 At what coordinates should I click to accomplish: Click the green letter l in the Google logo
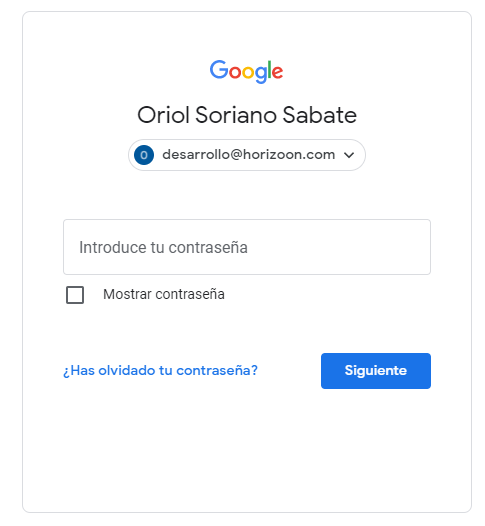[x=269, y=70]
